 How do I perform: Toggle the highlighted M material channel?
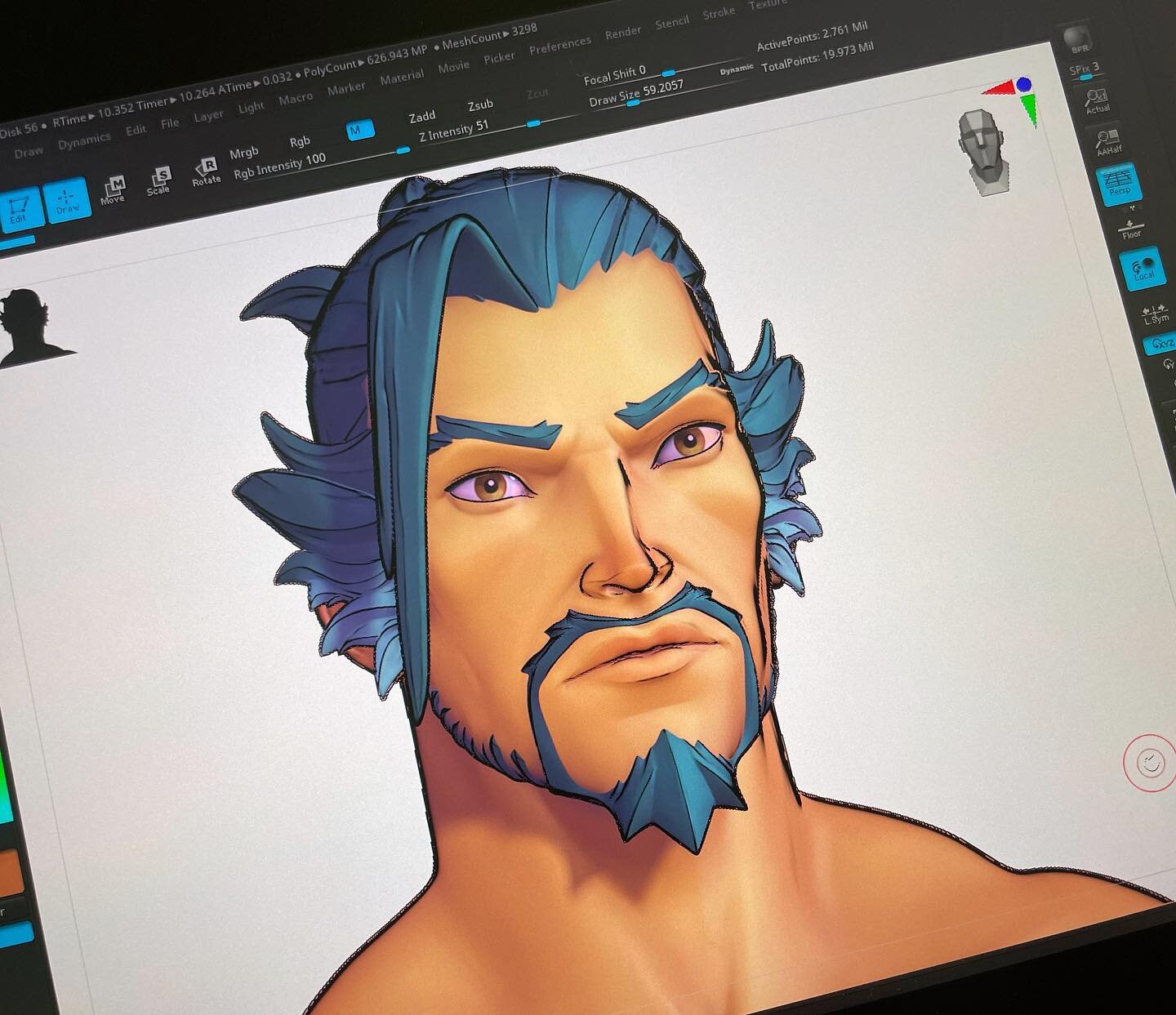click(360, 129)
